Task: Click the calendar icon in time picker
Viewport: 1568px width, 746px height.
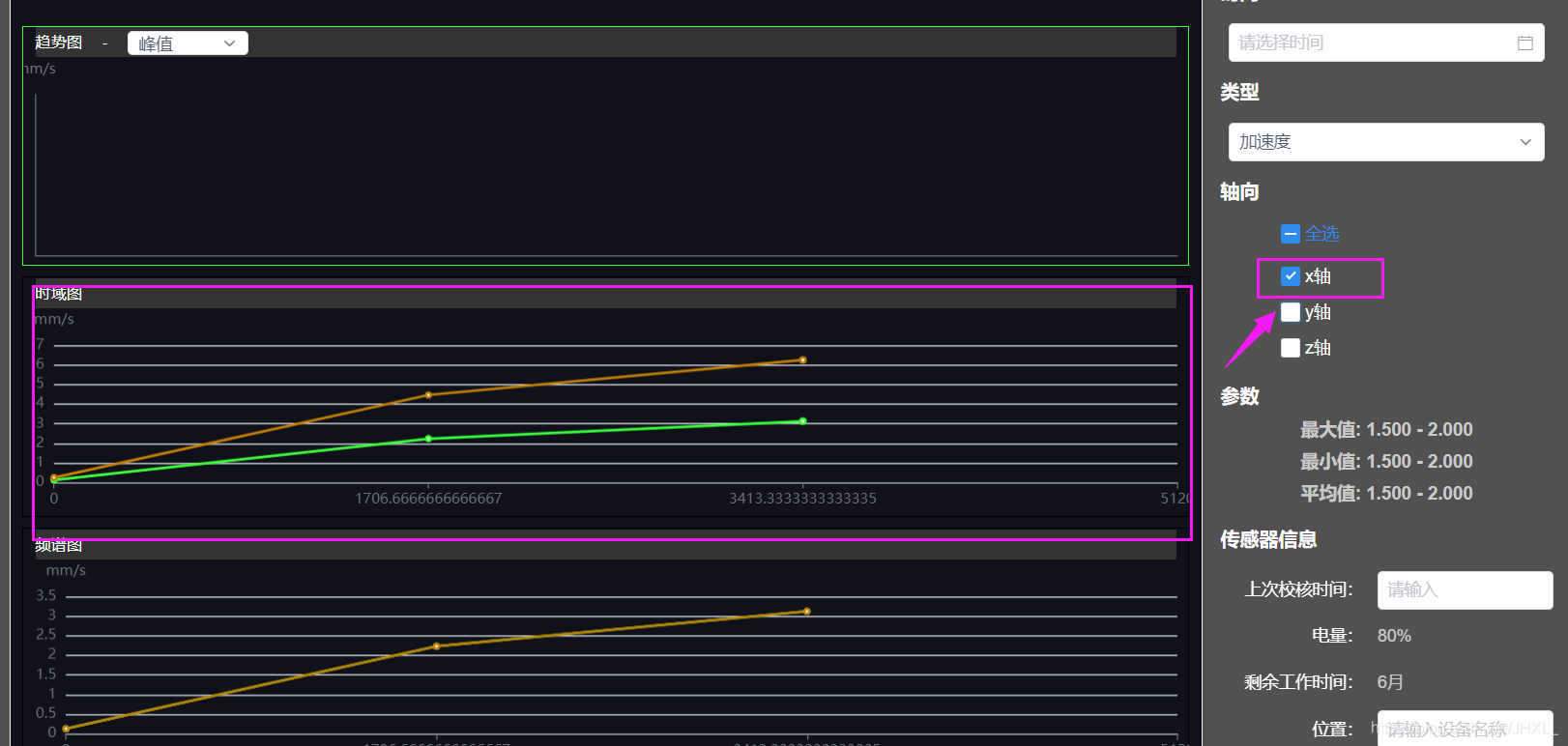Action: [1525, 43]
